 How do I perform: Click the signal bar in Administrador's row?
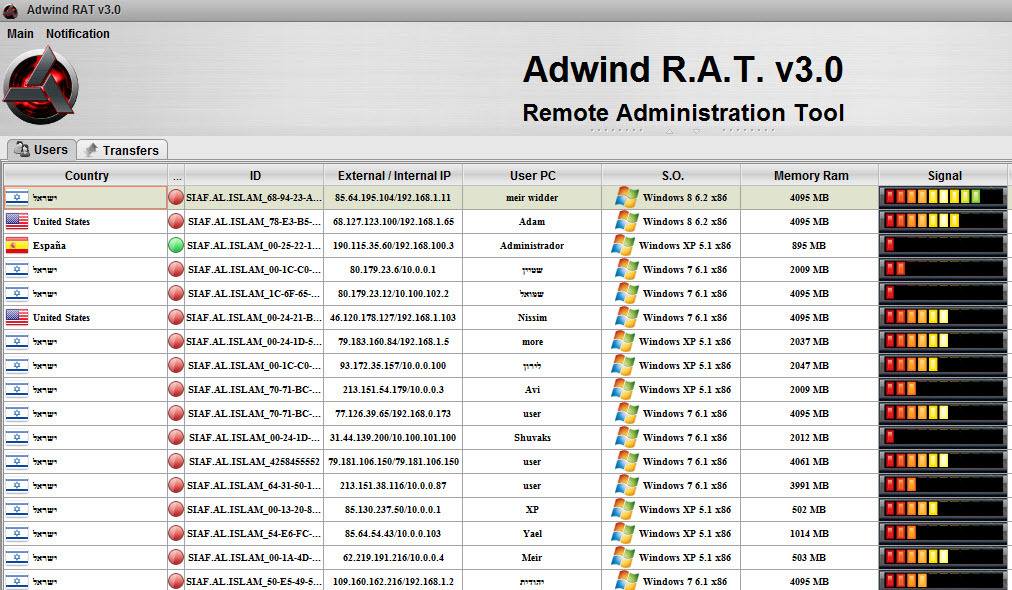[x=943, y=245]
